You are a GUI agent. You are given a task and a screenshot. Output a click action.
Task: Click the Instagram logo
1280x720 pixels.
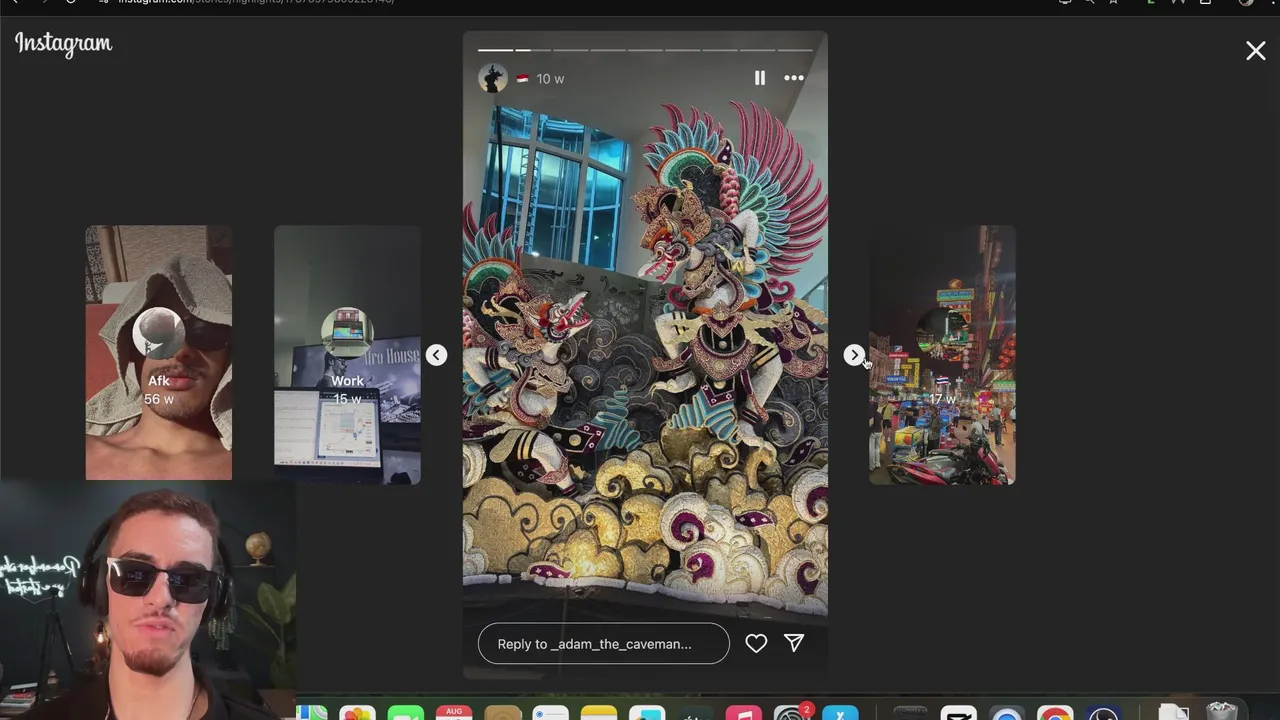[x=63, y=44]
